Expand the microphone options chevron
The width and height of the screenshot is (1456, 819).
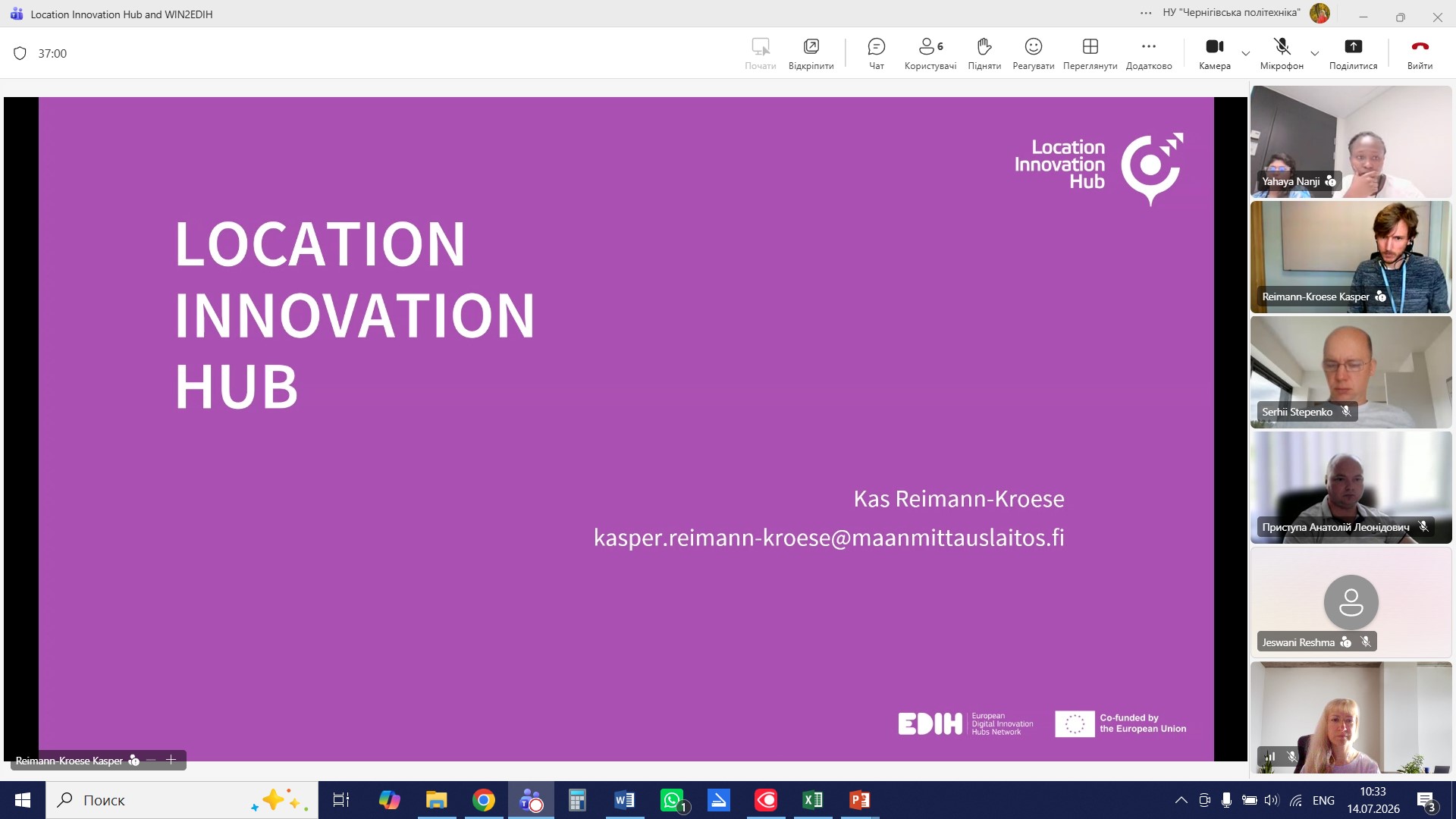(x=1315, y=53)
